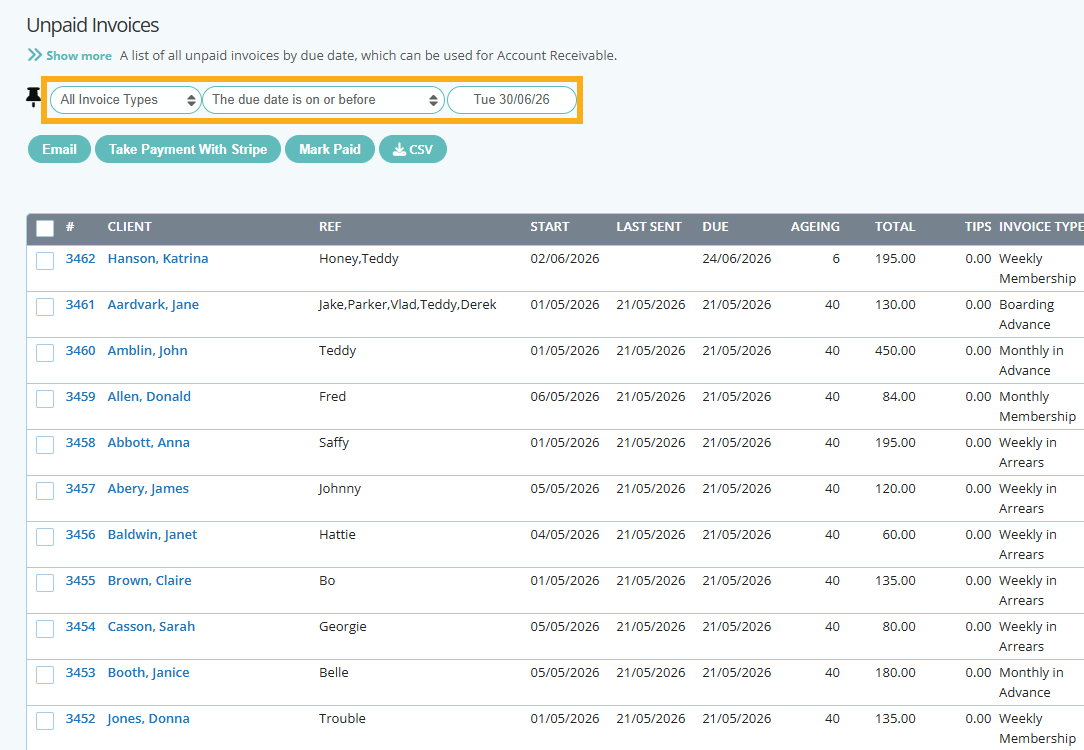Viewport: 1084px width, 750px height.
Task: Open client Abbott, Anna
Action: click(148, 442)
